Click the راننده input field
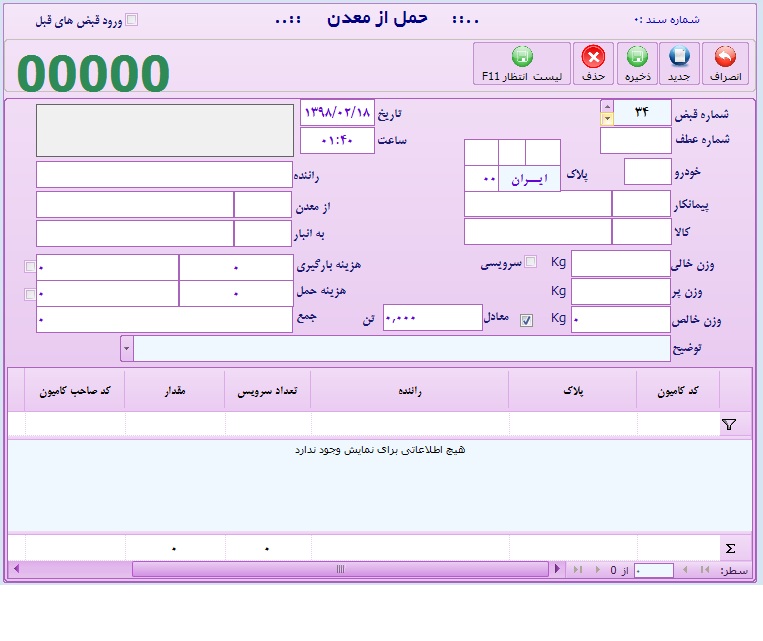Image resolution: width=763 pixels, height=641 pixels. pyautogui.click(x=164, y=175)
